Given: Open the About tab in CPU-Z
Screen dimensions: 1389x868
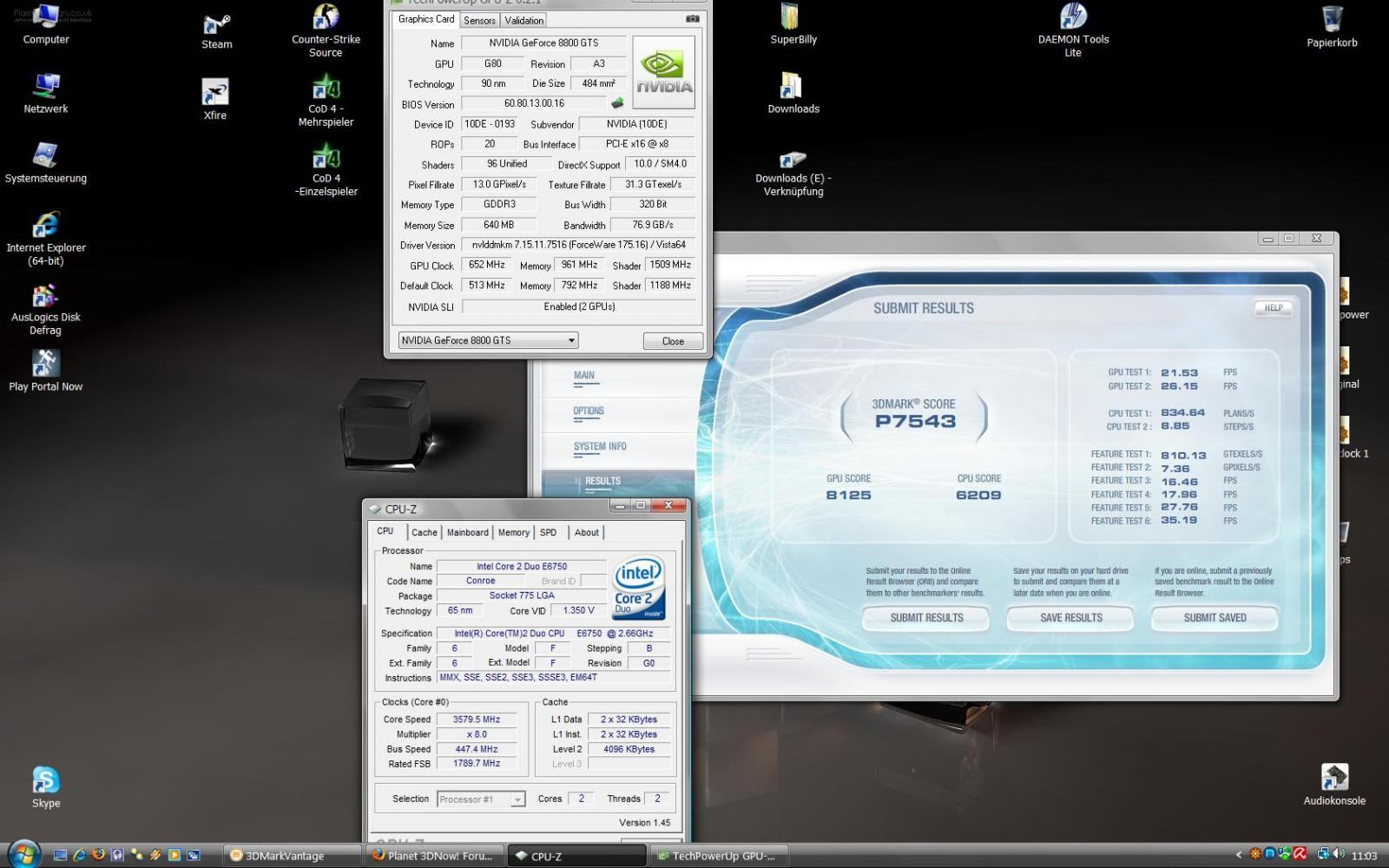Looking at the screenshot, I should coord(586,532).
